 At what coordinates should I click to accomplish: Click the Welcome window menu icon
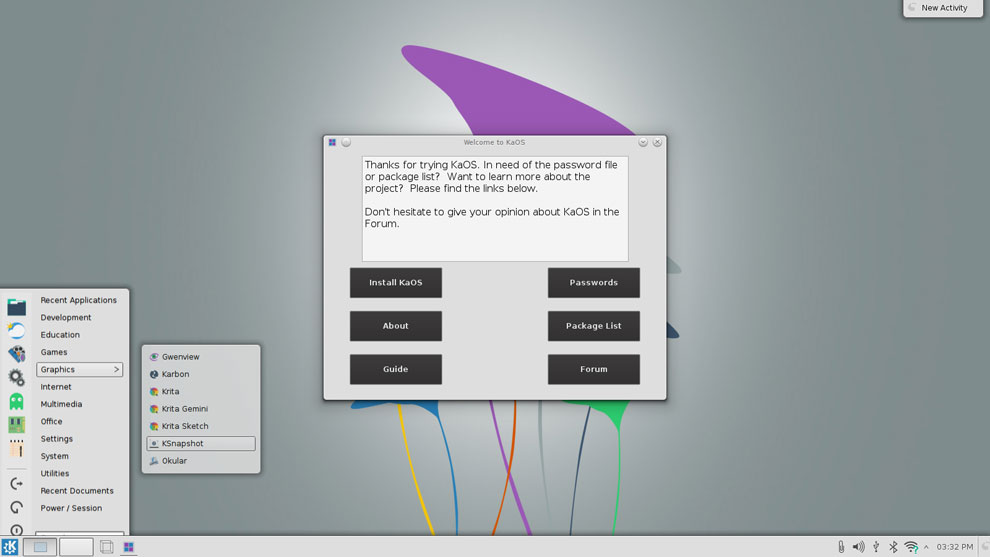332,143
